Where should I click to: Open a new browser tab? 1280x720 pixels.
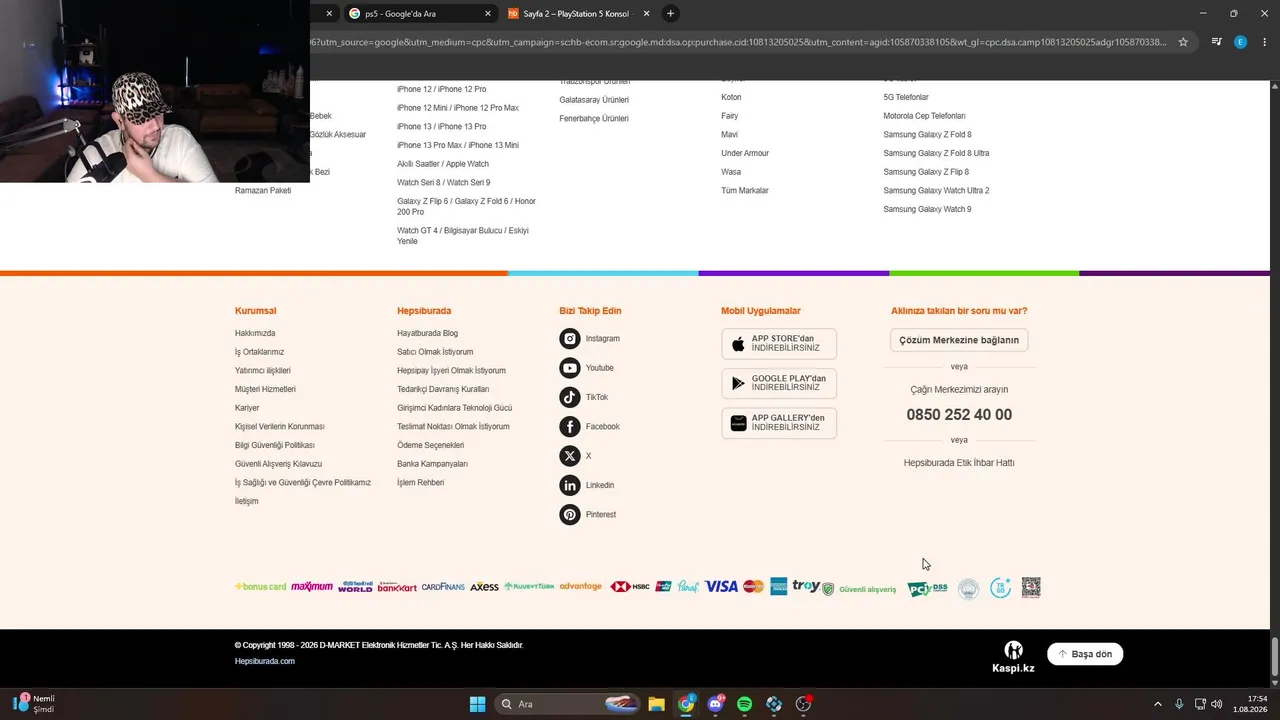click(671, 14)
